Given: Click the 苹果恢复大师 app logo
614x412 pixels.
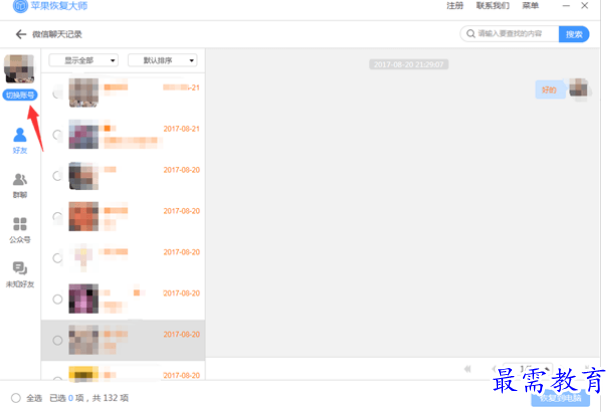Looking at the screenshot, I should 20,6.
